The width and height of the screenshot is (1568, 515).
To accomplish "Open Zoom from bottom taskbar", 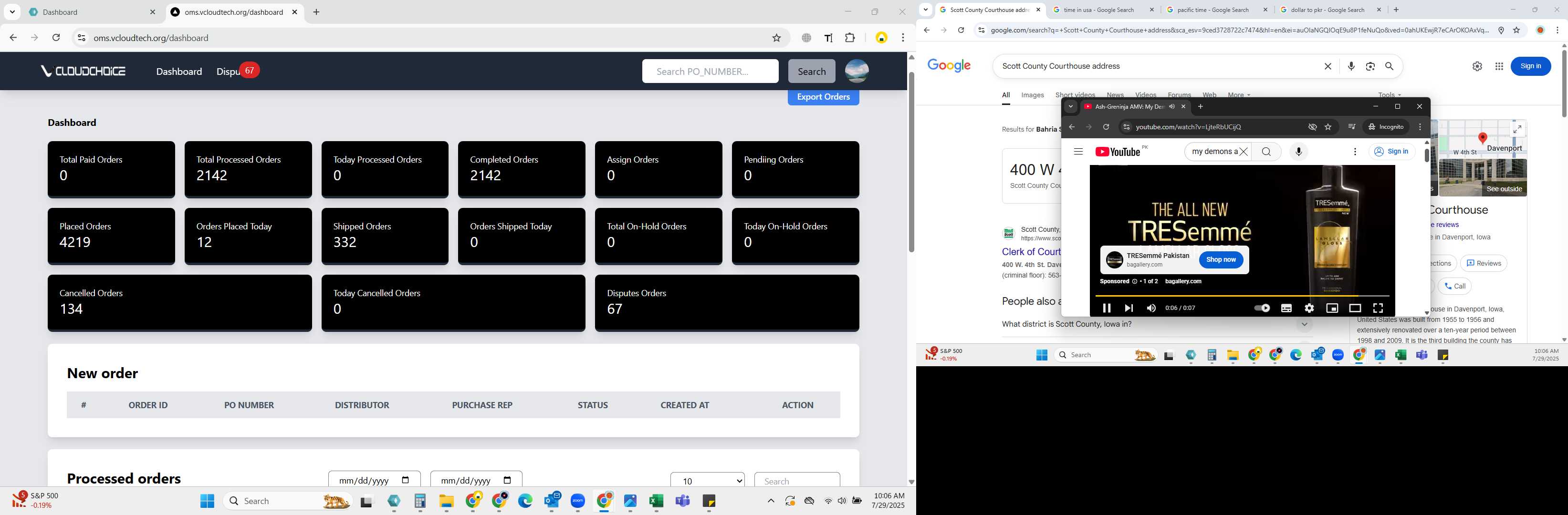I will (578, 501).
